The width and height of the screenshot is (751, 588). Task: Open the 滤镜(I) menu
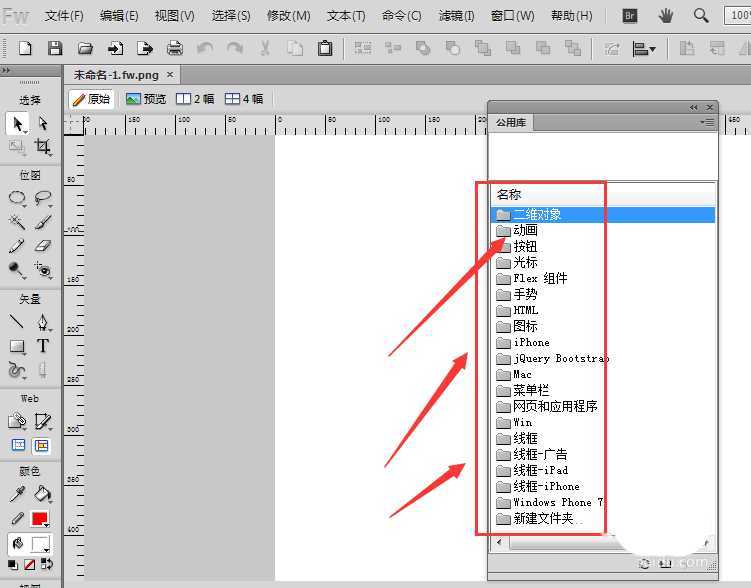pos(457,16)
